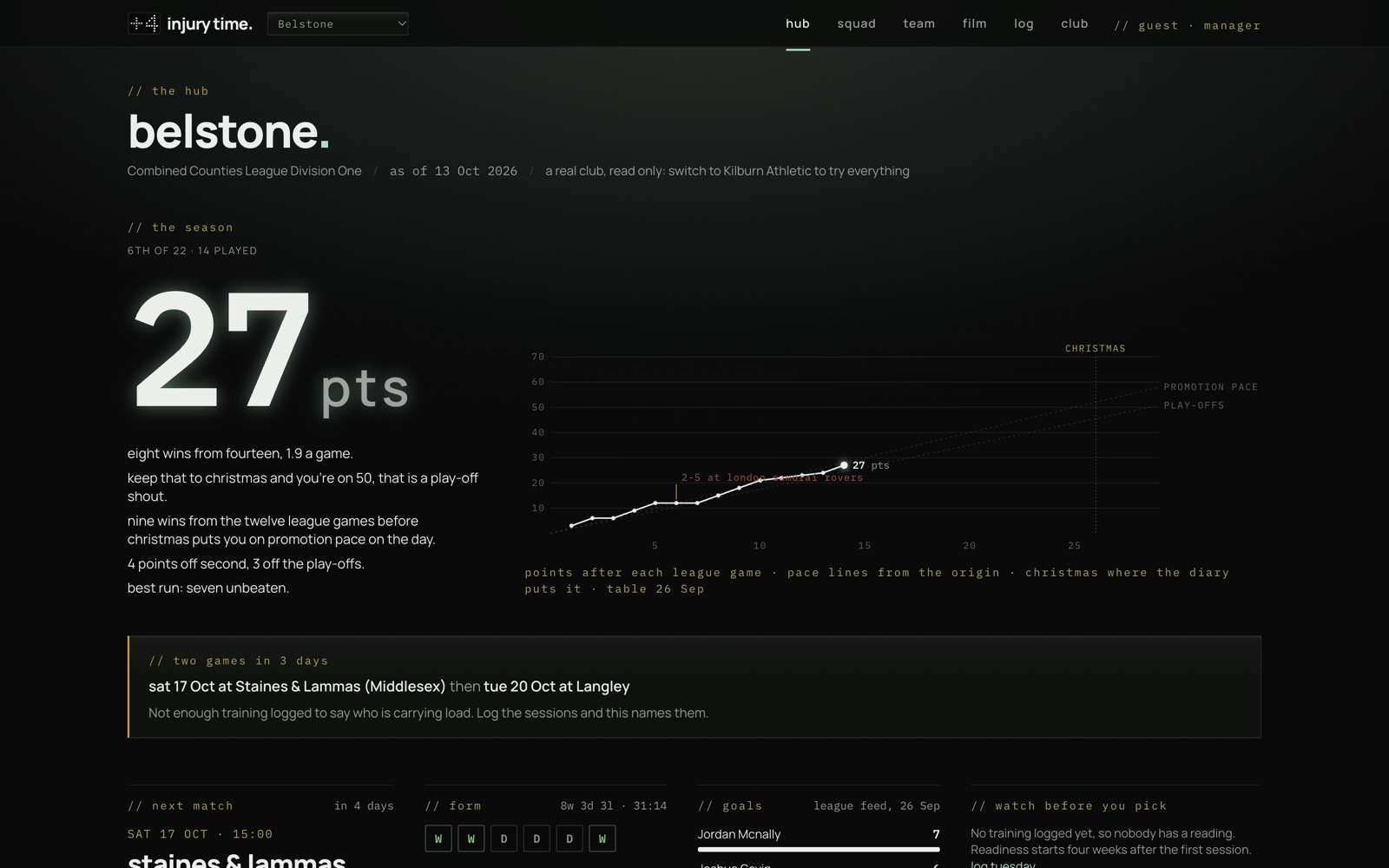Open the squad tab
Image resolution: width=1389 pixels, height=868 pixels.
[x=856, y=23]
